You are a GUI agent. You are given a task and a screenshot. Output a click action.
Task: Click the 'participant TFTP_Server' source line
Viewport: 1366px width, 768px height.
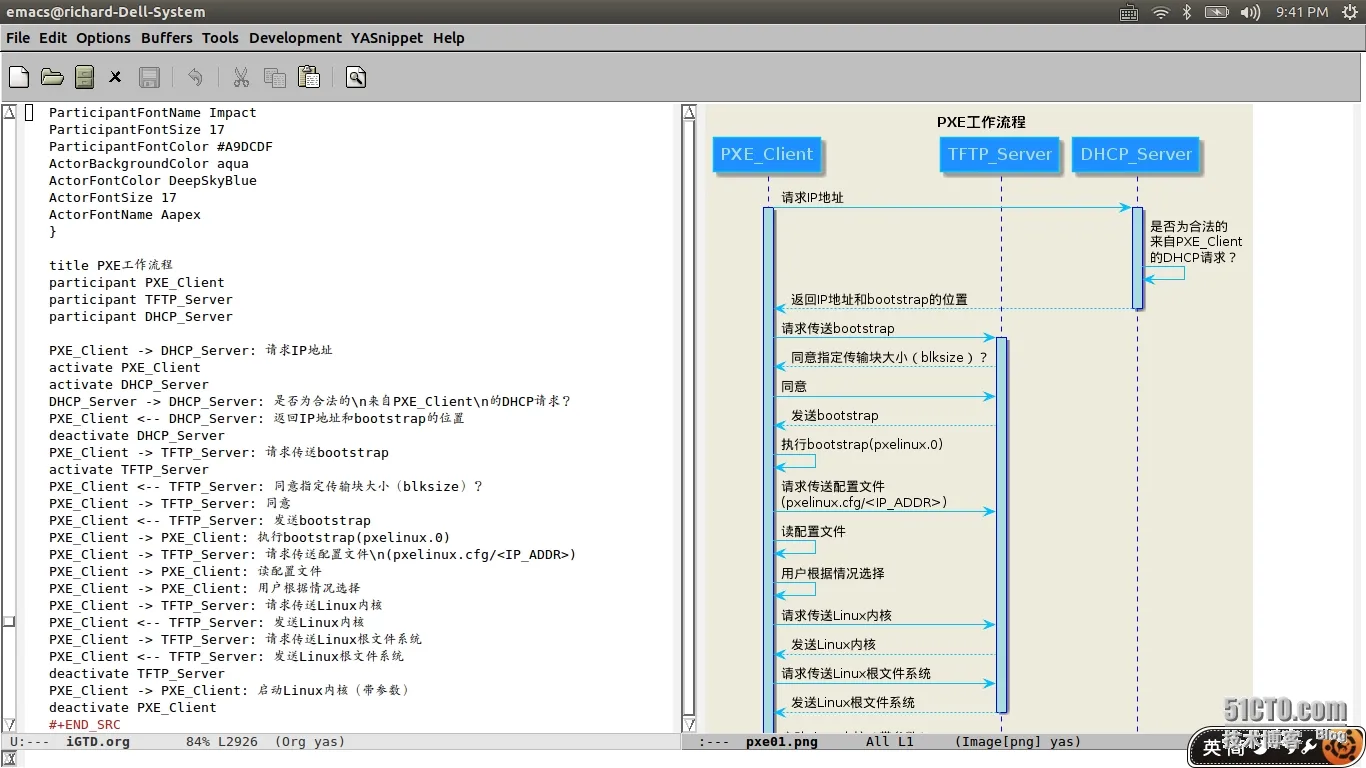140,300
